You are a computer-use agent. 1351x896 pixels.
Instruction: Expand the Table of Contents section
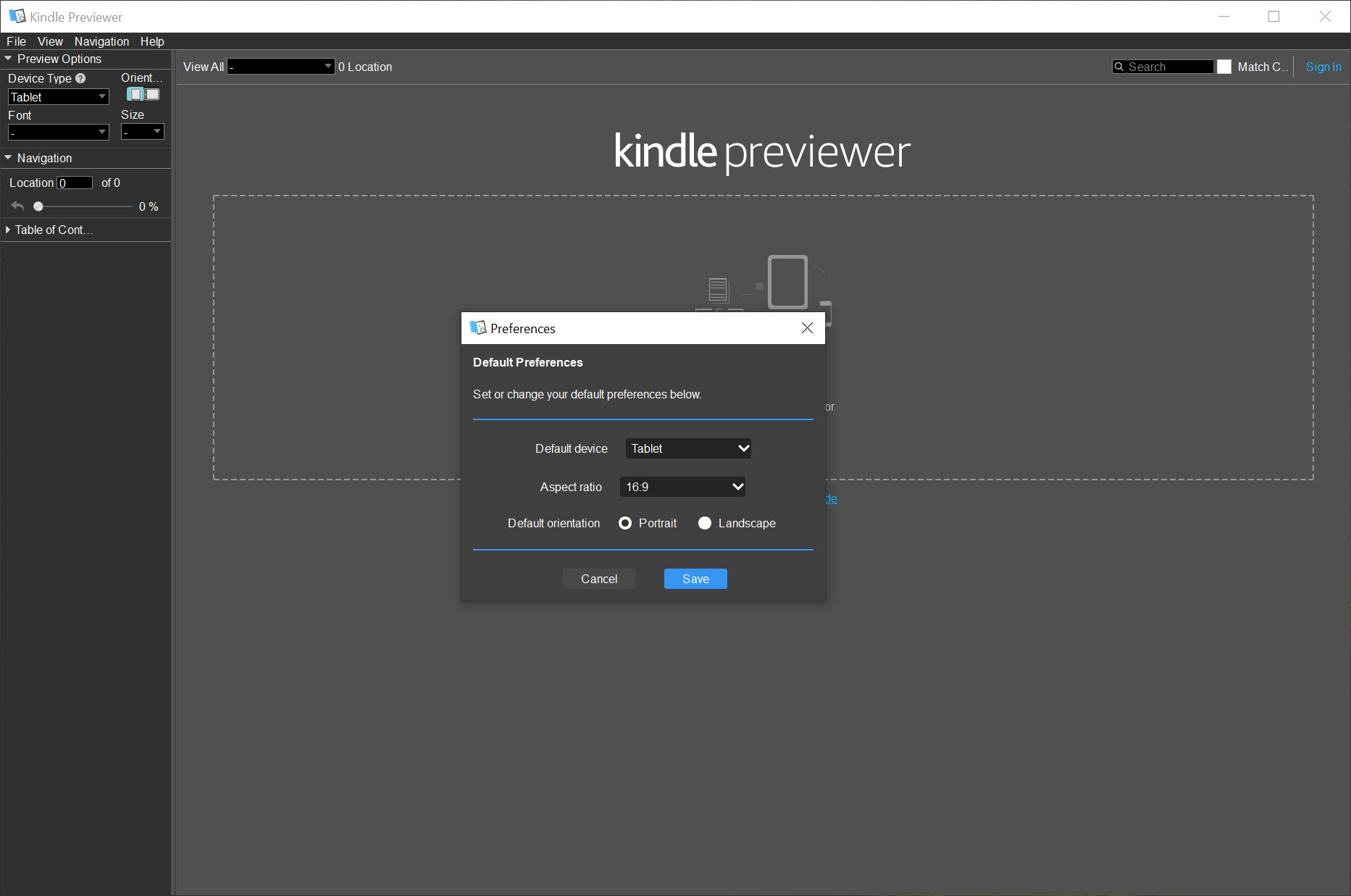coord(9,230)
